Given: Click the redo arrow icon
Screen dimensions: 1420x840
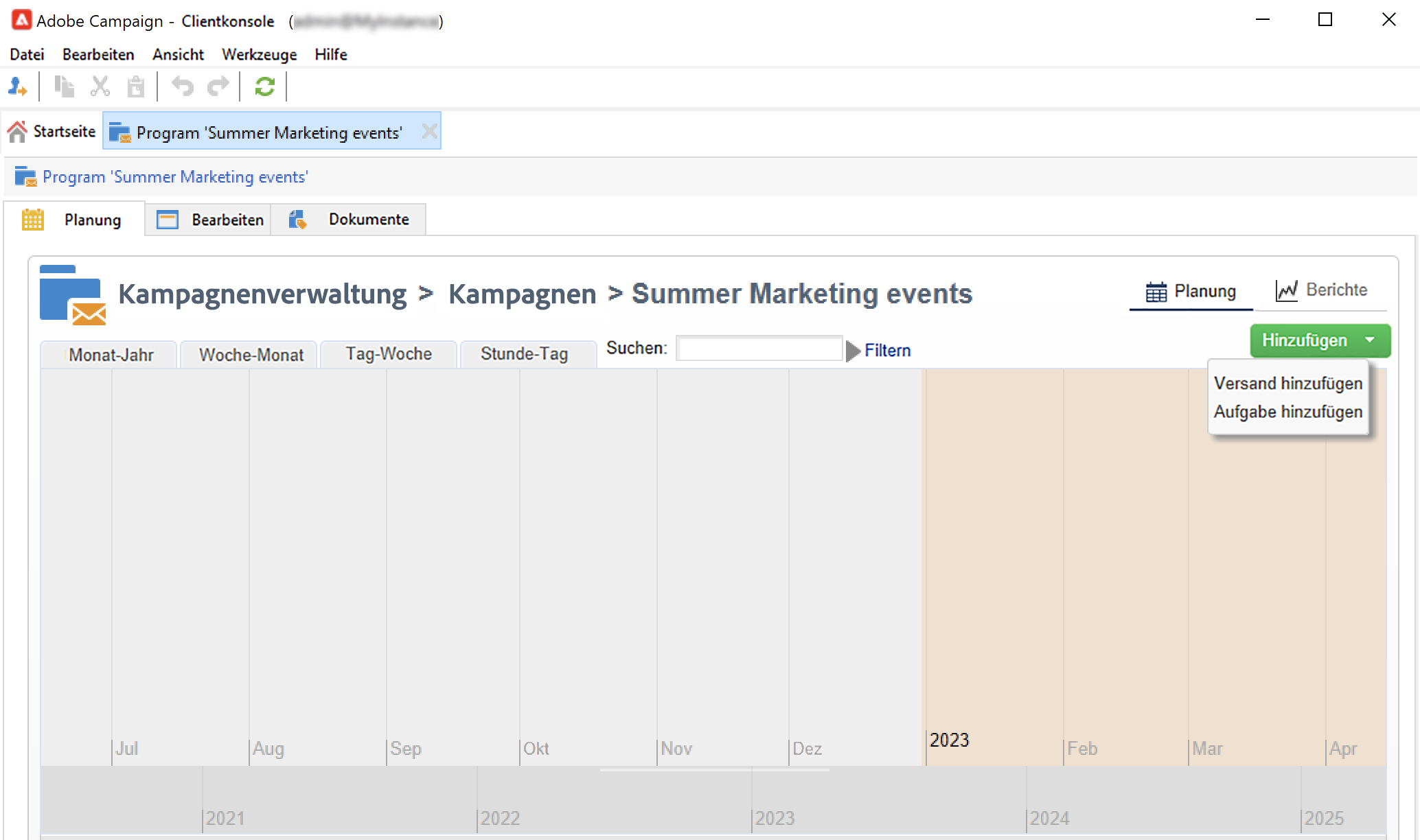Looking at the screenshot, I should [218, 87].
